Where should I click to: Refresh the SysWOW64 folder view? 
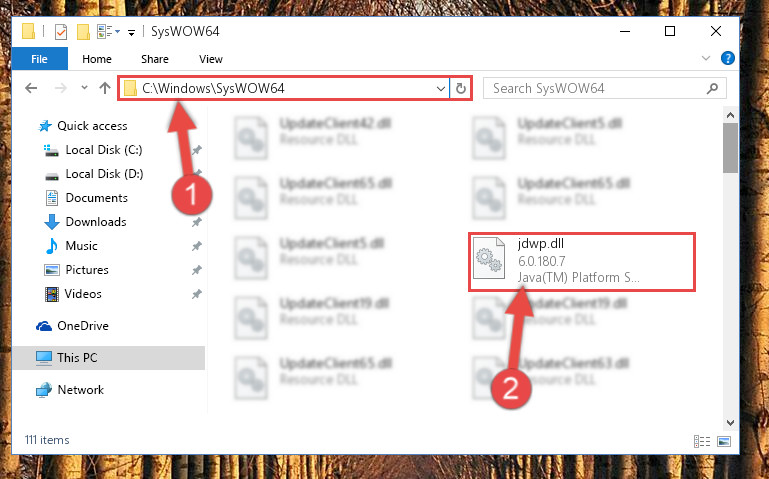click(461, 88)
